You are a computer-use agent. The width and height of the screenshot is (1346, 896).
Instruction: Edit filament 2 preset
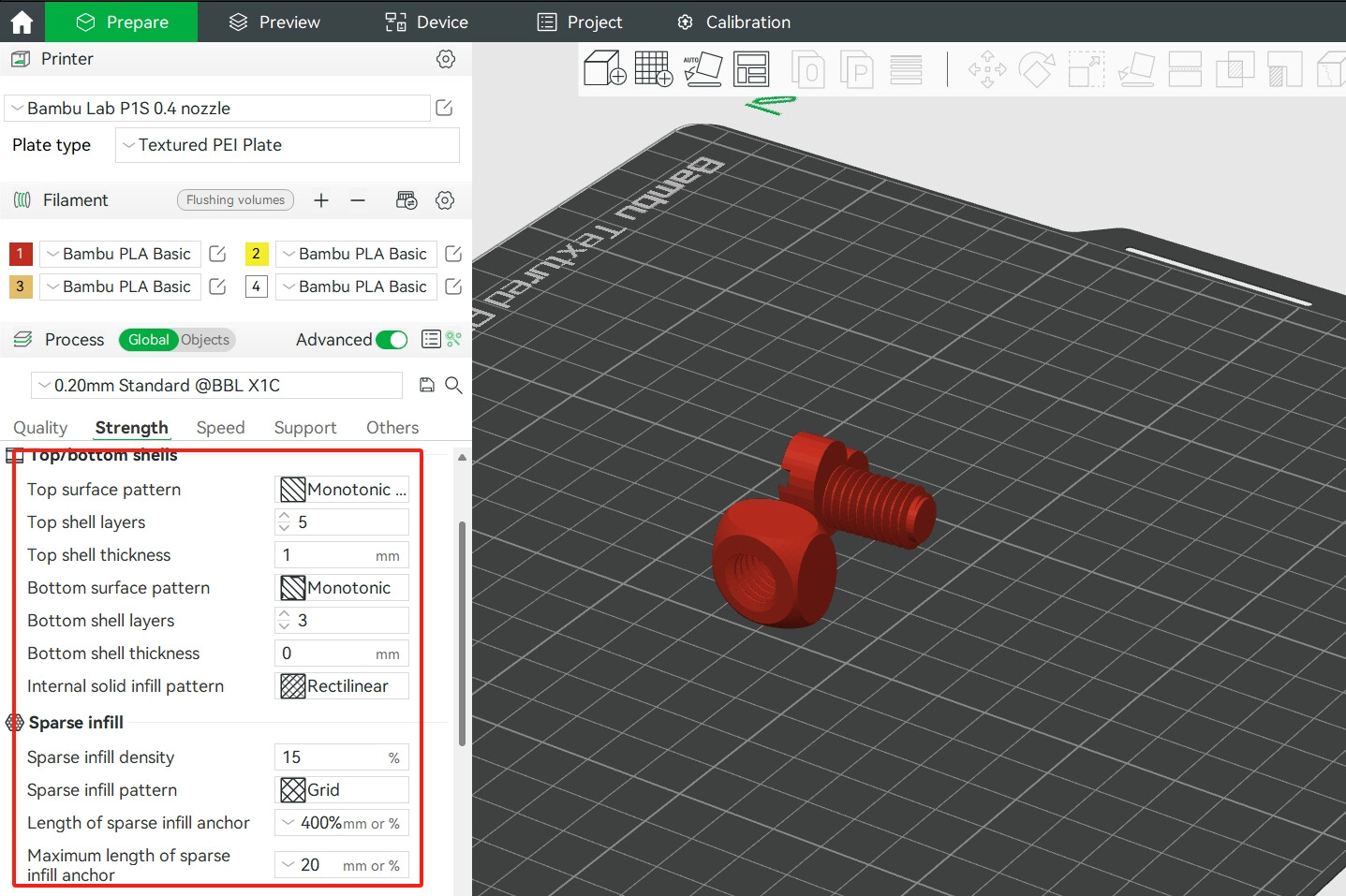pyautogui.click(x=453, y=254)
